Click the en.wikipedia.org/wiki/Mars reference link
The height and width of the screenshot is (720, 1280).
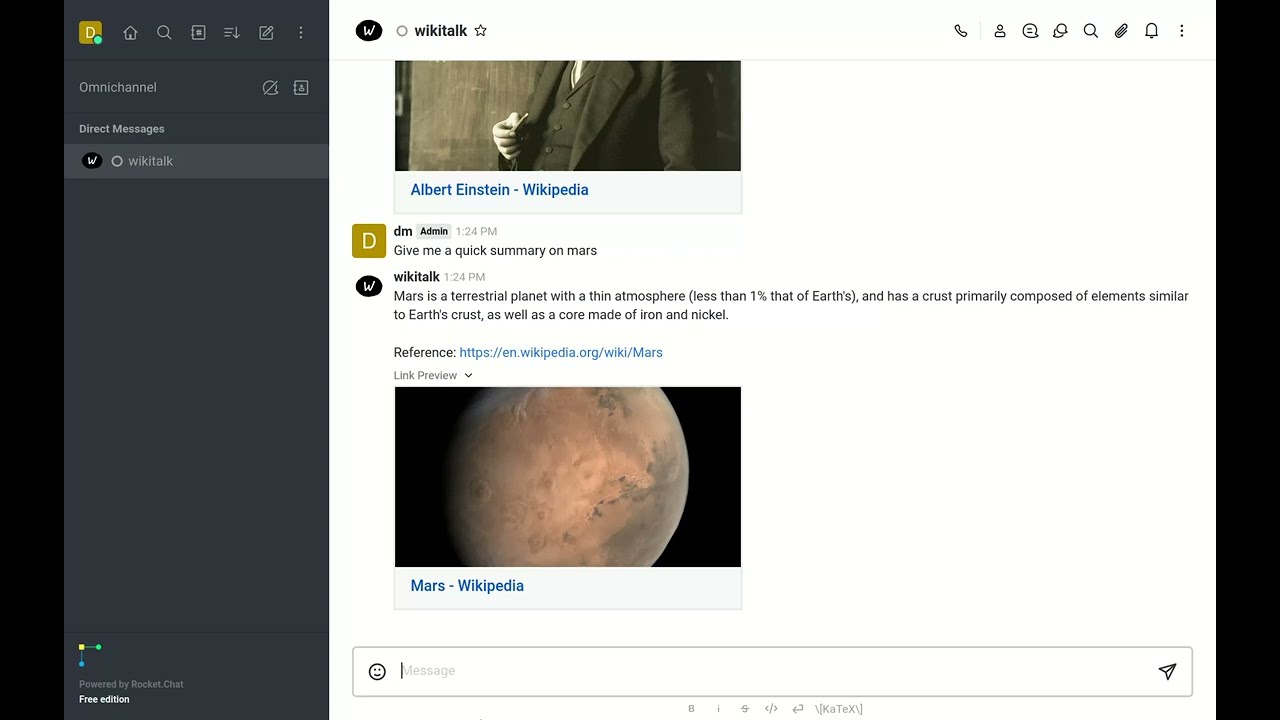click(561, 352)
